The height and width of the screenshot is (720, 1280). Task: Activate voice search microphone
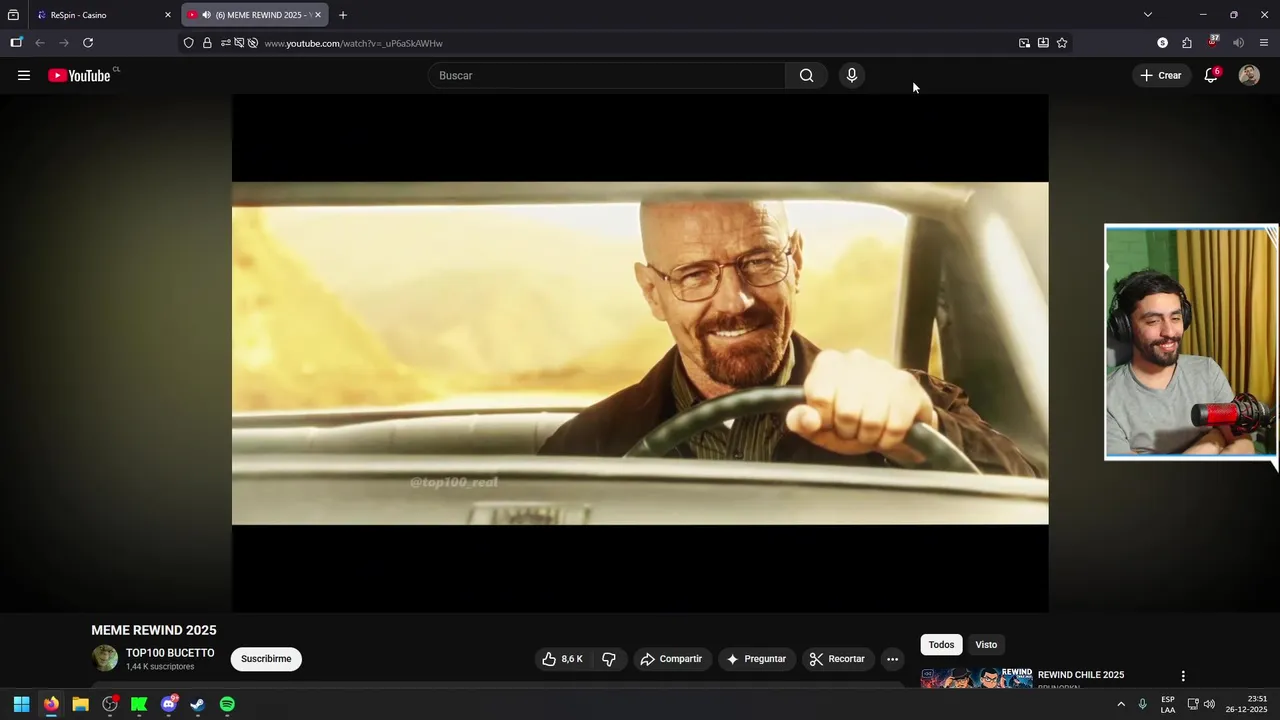click(x=851, y=75)
